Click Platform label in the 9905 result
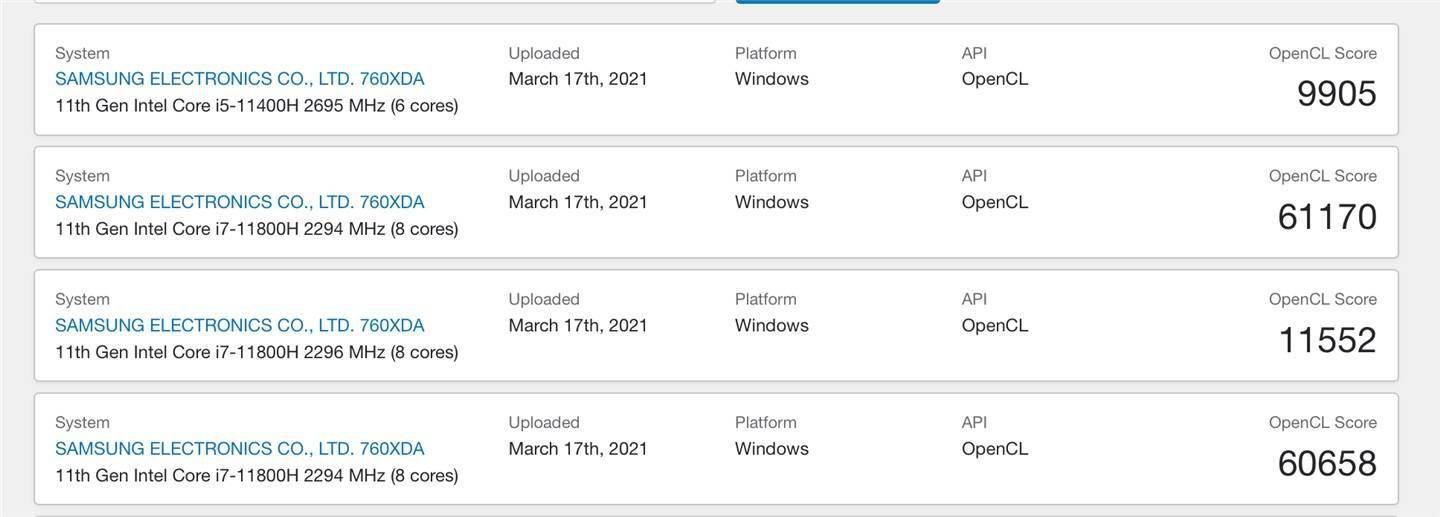The height and width of the screenshot is (517, 1440). pyautogui.click(x=765, y=53)
